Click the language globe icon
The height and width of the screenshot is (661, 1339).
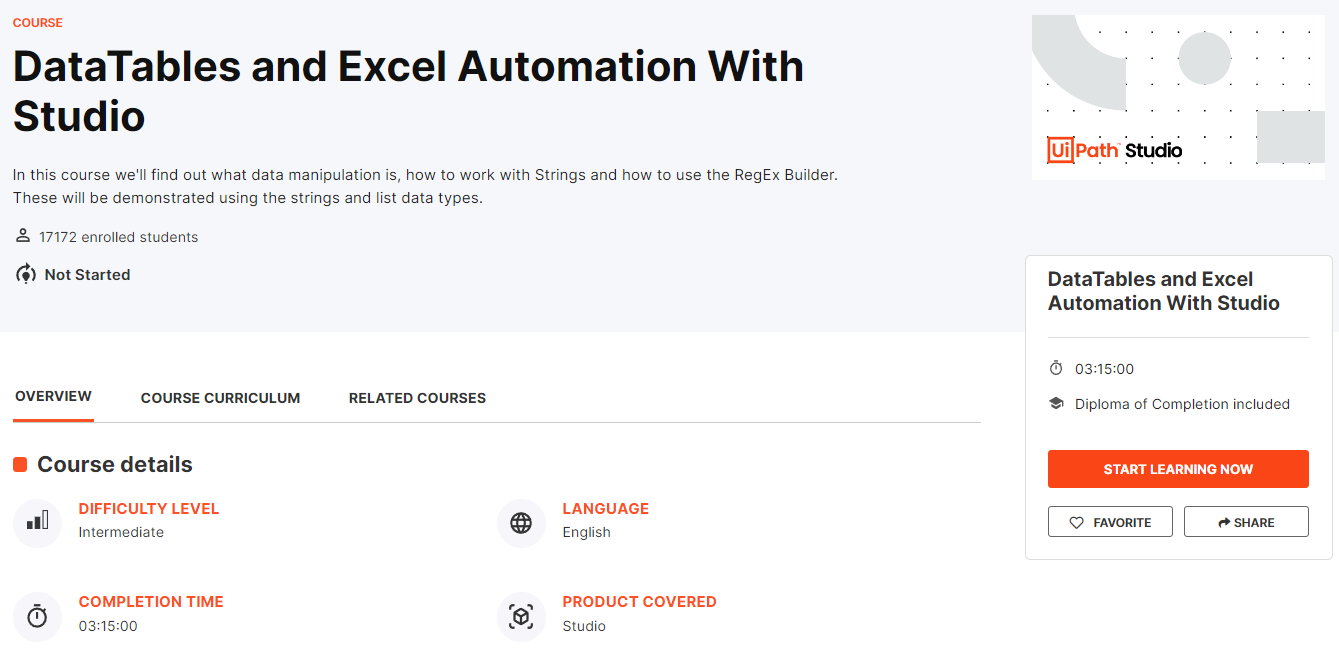(x=521, y=522)
